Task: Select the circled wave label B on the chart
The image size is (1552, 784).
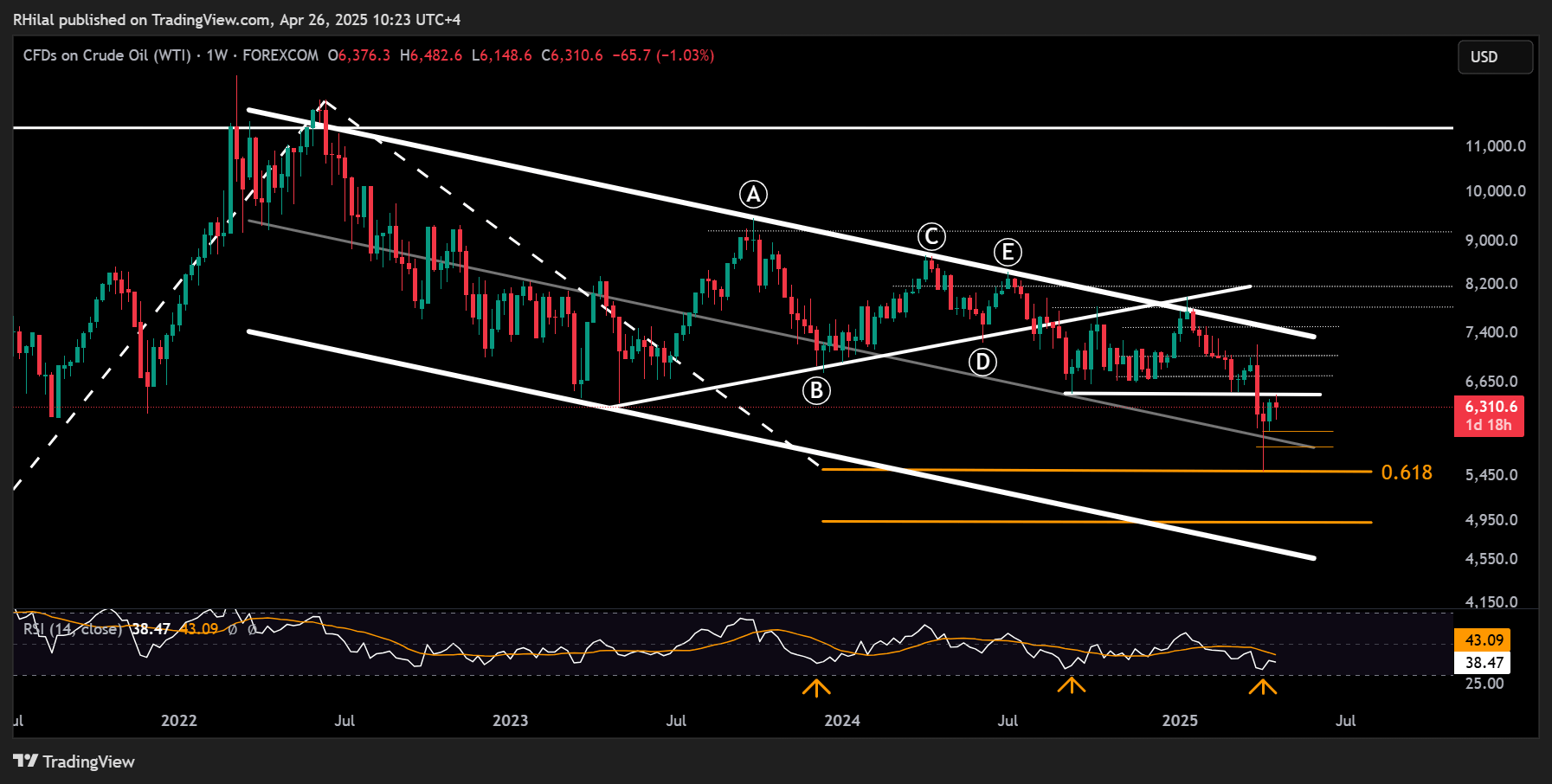Action: (815, 390)
